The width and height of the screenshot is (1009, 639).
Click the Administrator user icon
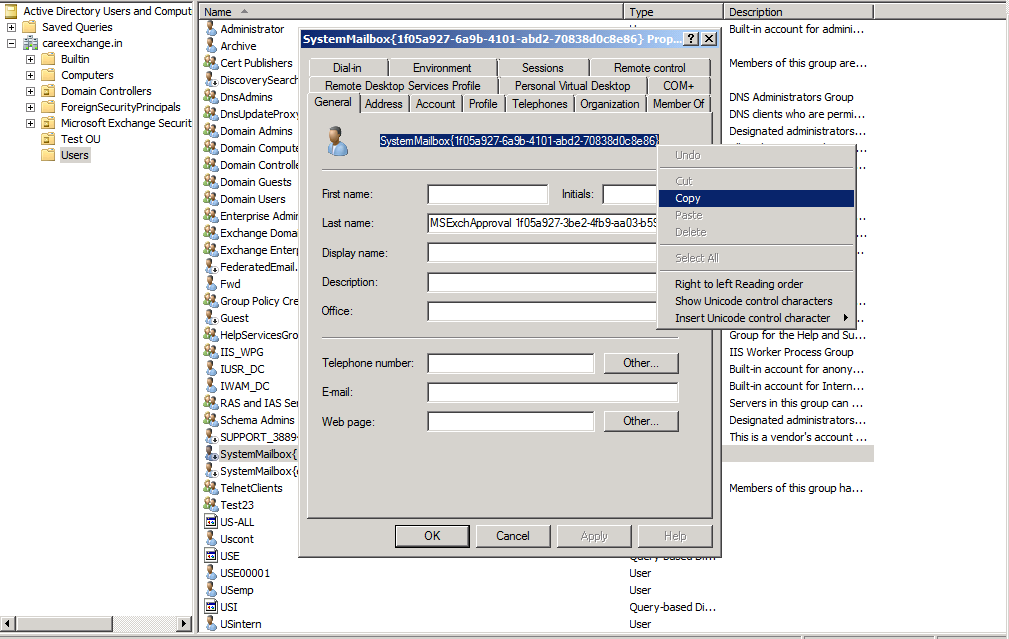click(x=210, y=28)
